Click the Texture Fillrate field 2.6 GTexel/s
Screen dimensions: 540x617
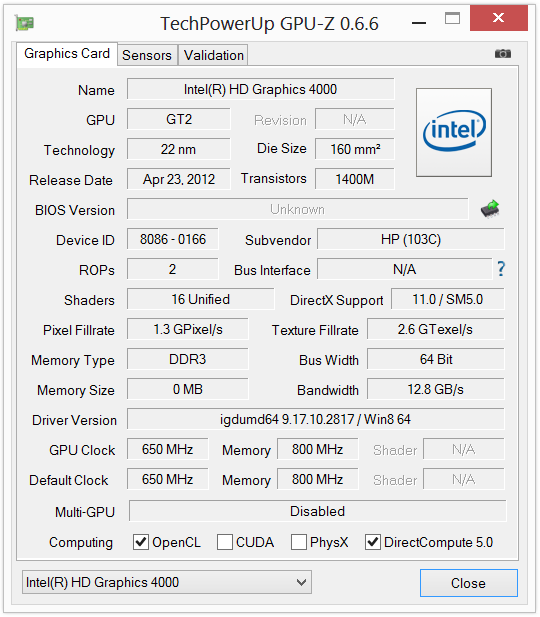click(436, 329)
